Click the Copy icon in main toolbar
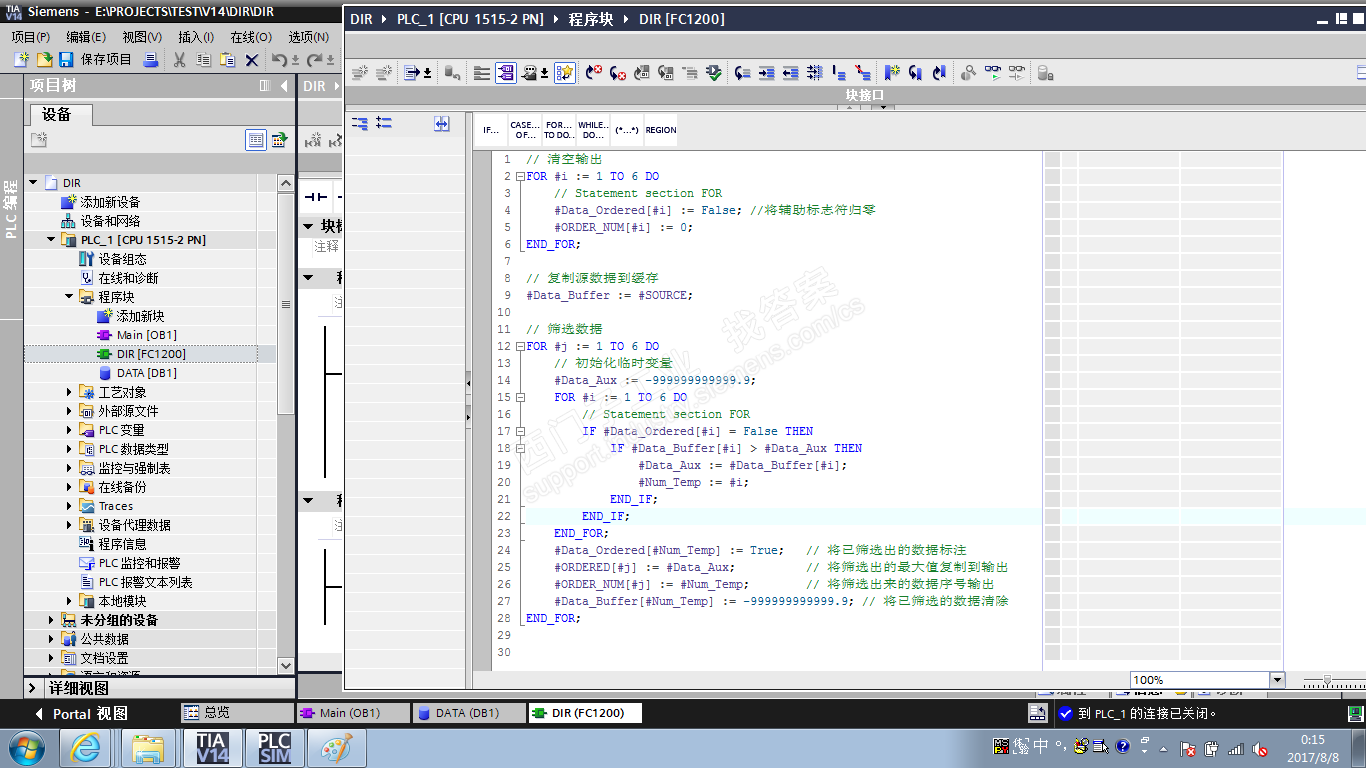The width and height of the screenshot is (1366, 768). pyautogui.click(x=204, y=60)
